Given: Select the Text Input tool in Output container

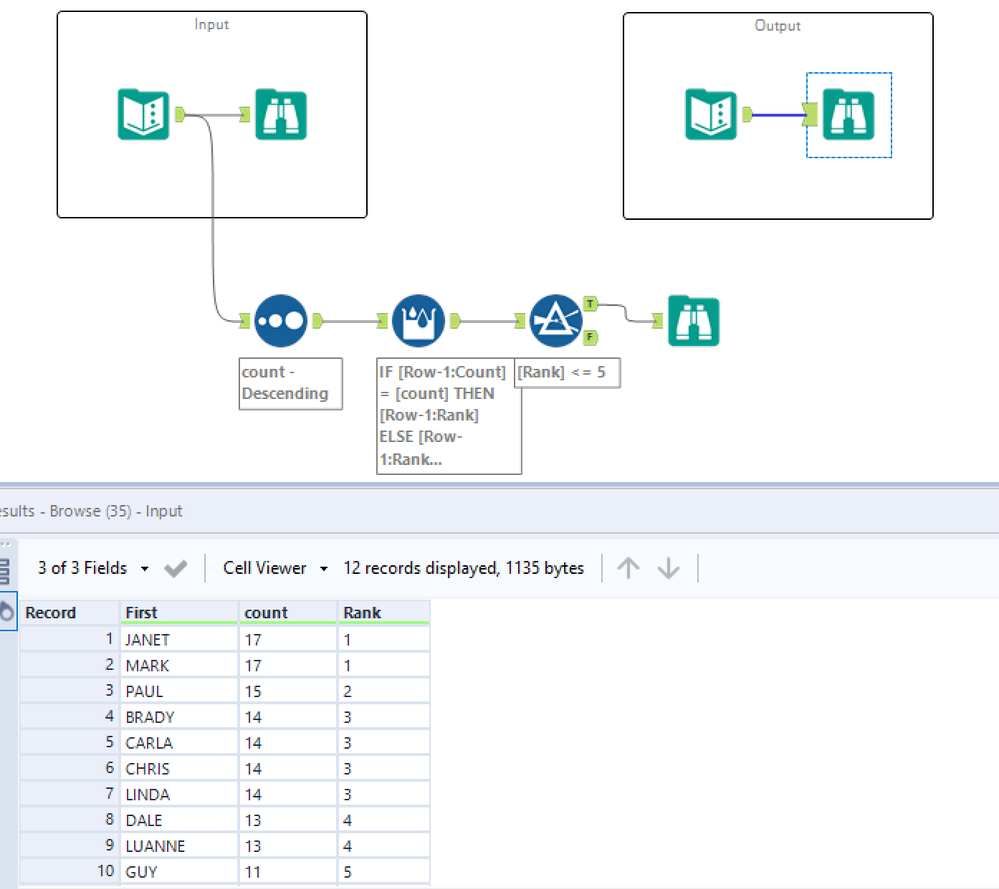Looking at the screenshot, I should tap(711, 115).
